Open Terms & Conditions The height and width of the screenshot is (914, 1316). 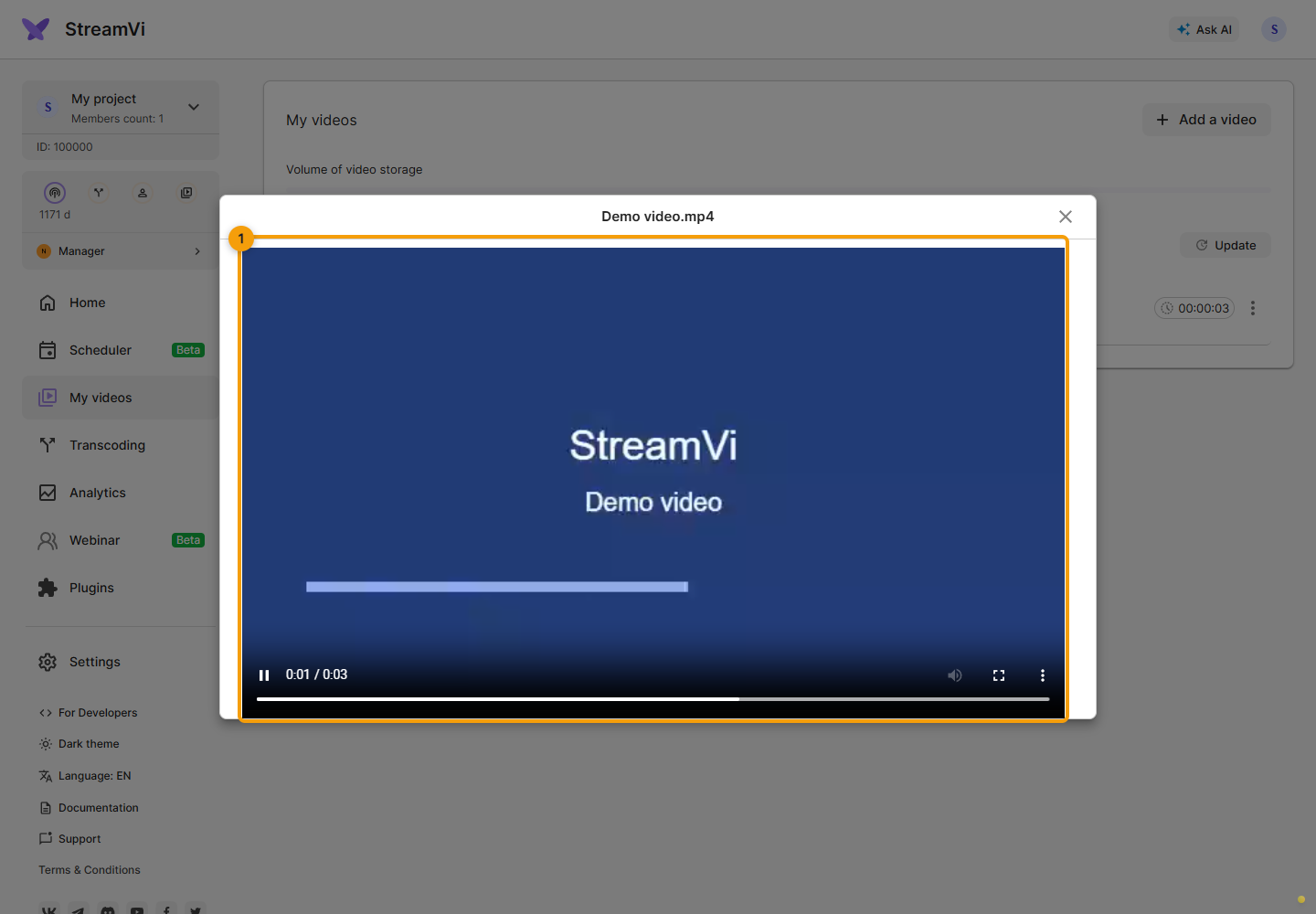pos(90,870)
